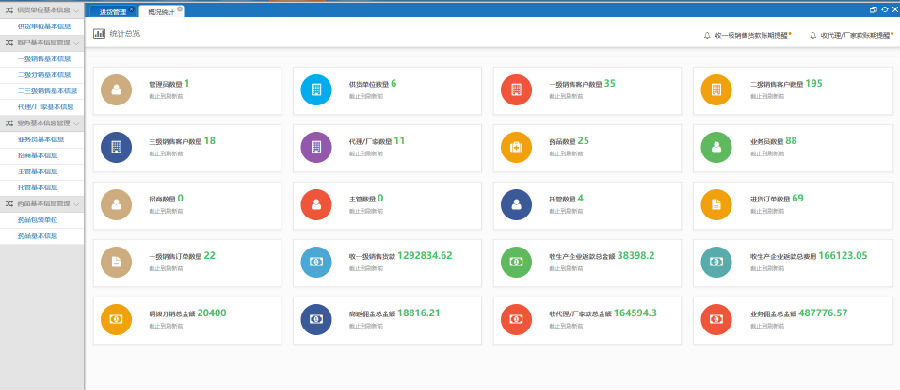Click the 代理/厂家数量 purple building icon

point(316,147)
